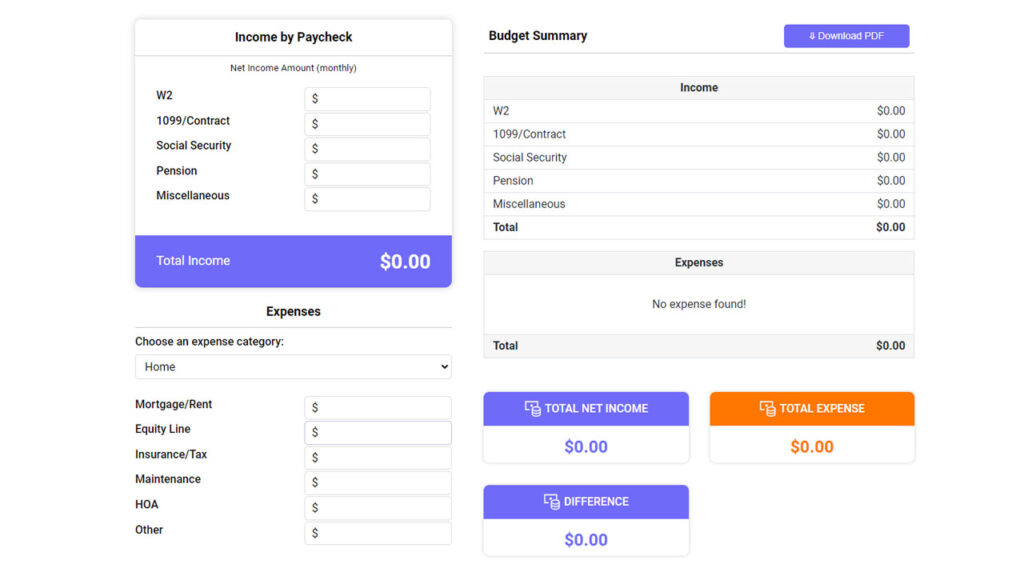Click the Expenses heading above the category selector
The height and width of the screenshot is (576, 1024).
(293, 312)
